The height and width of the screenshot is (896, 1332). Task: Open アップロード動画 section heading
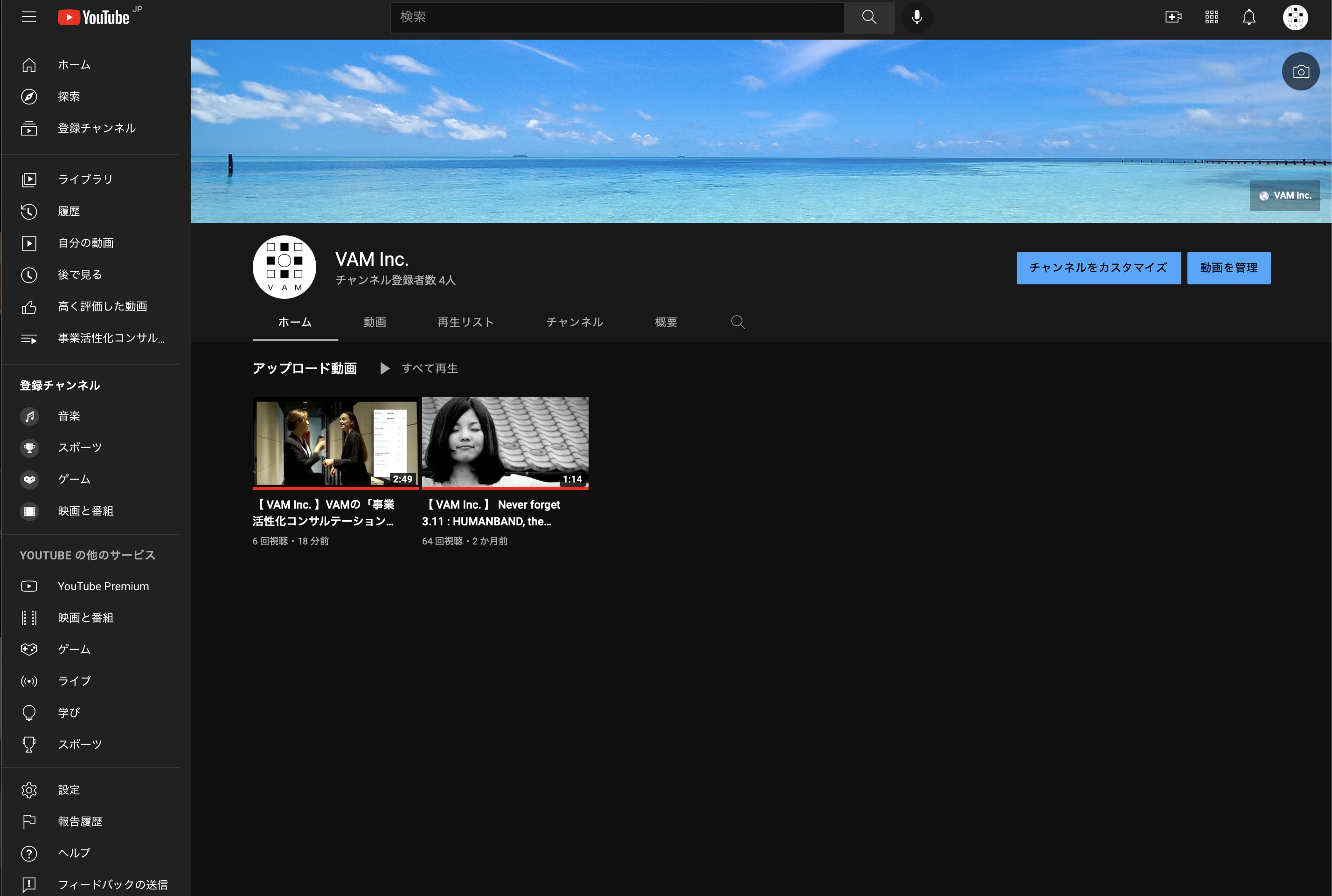pos(305,369)
